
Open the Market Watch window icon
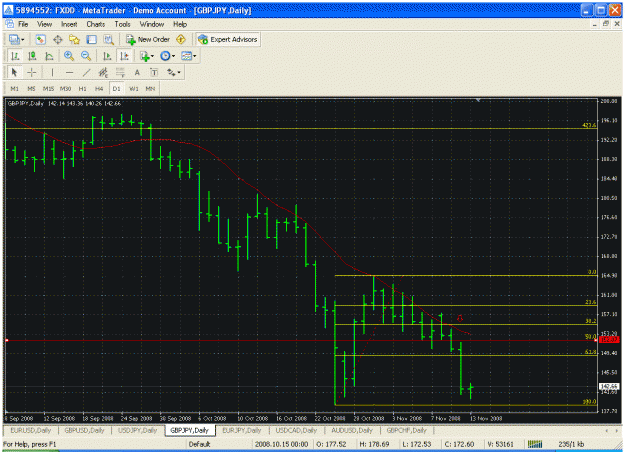(x=40, y=39)
